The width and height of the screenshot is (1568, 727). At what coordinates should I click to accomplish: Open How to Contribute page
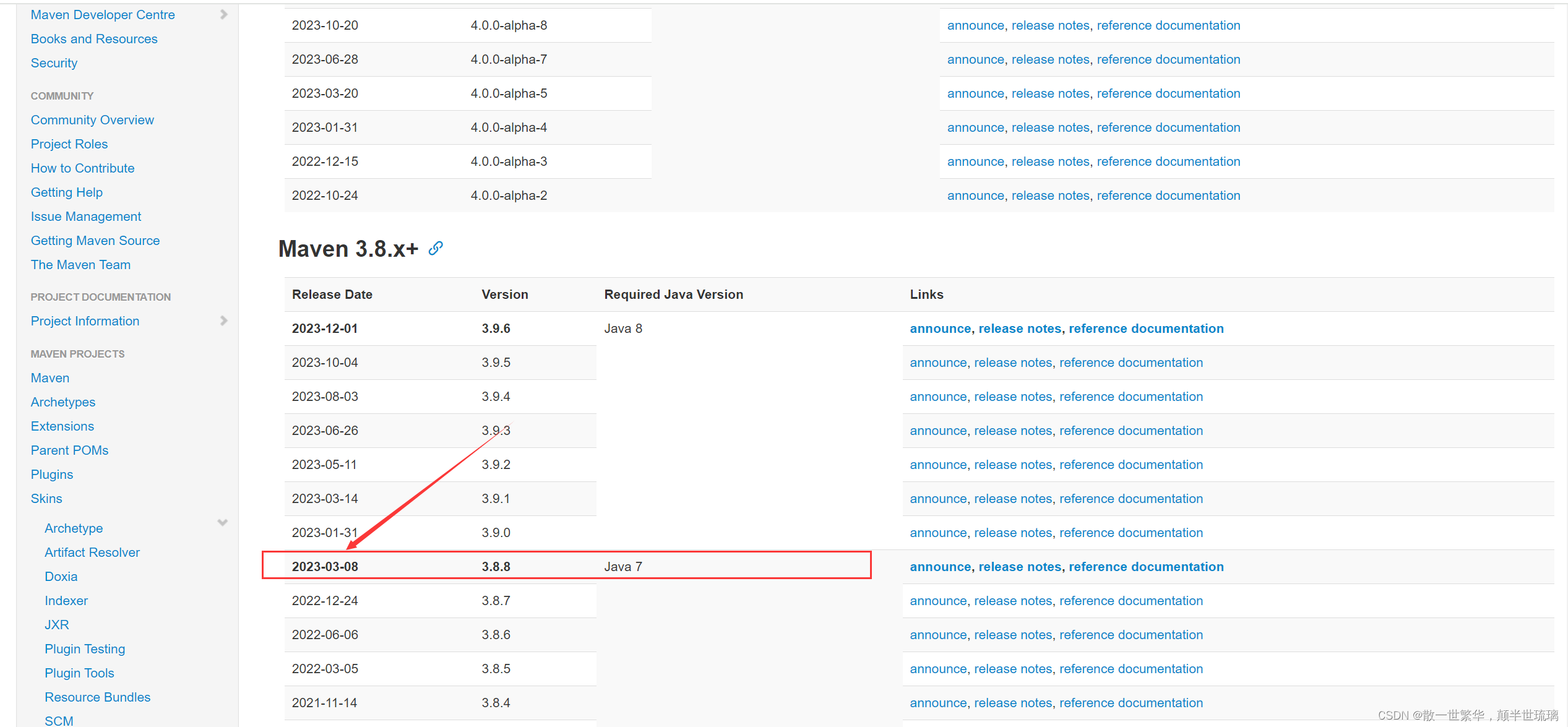tap(82, 168)
